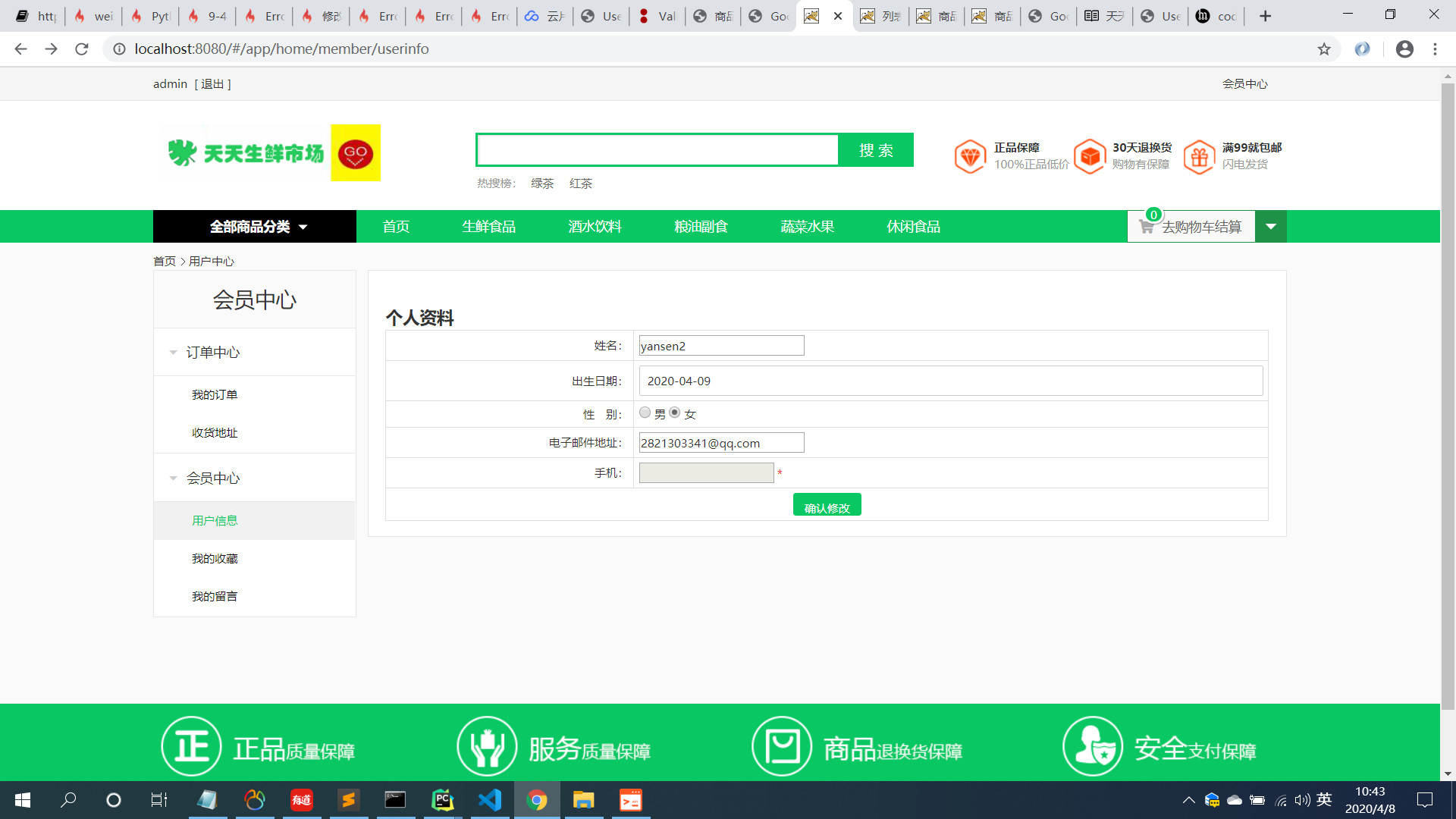
Task: Open the 酒水饮料 category
Action: click(x=595, y=227)
